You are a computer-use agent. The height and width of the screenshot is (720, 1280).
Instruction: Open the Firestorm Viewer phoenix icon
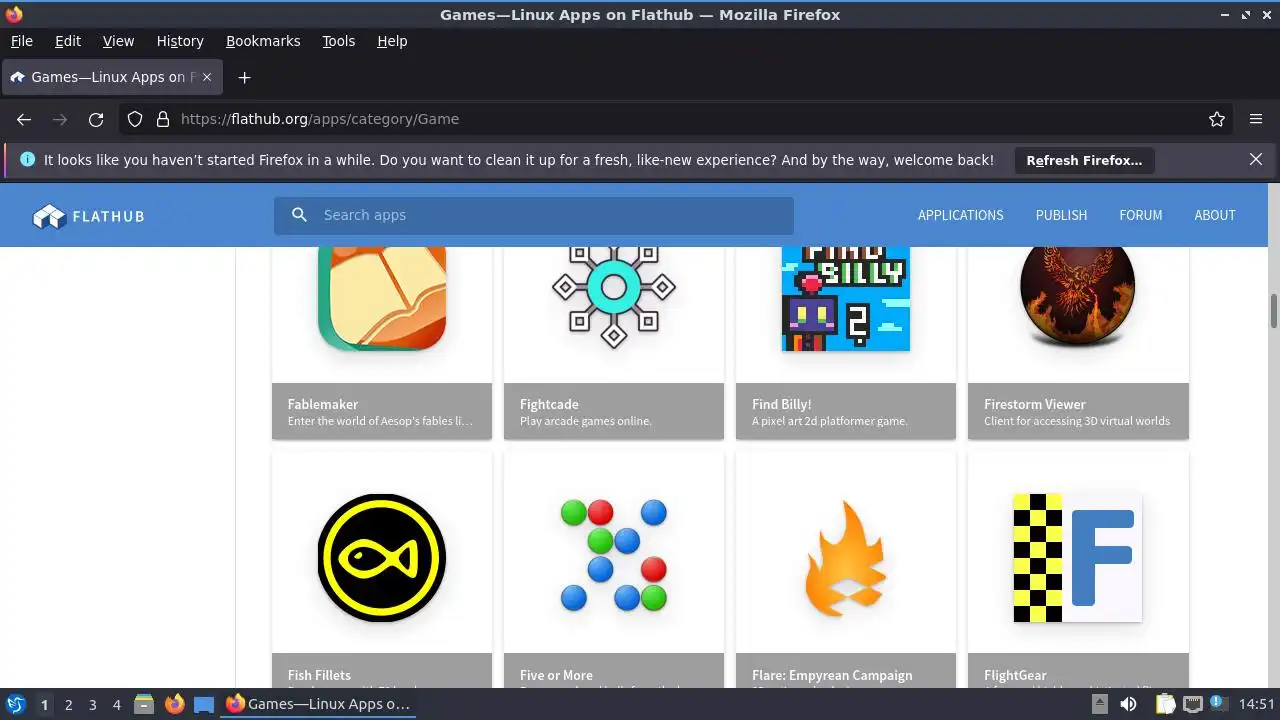point(1078,297)
